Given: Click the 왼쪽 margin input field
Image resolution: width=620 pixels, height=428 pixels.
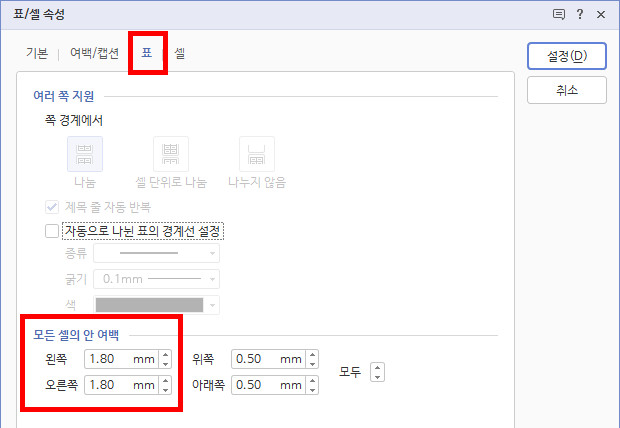Looking at the screenshot, I should 122,359.
